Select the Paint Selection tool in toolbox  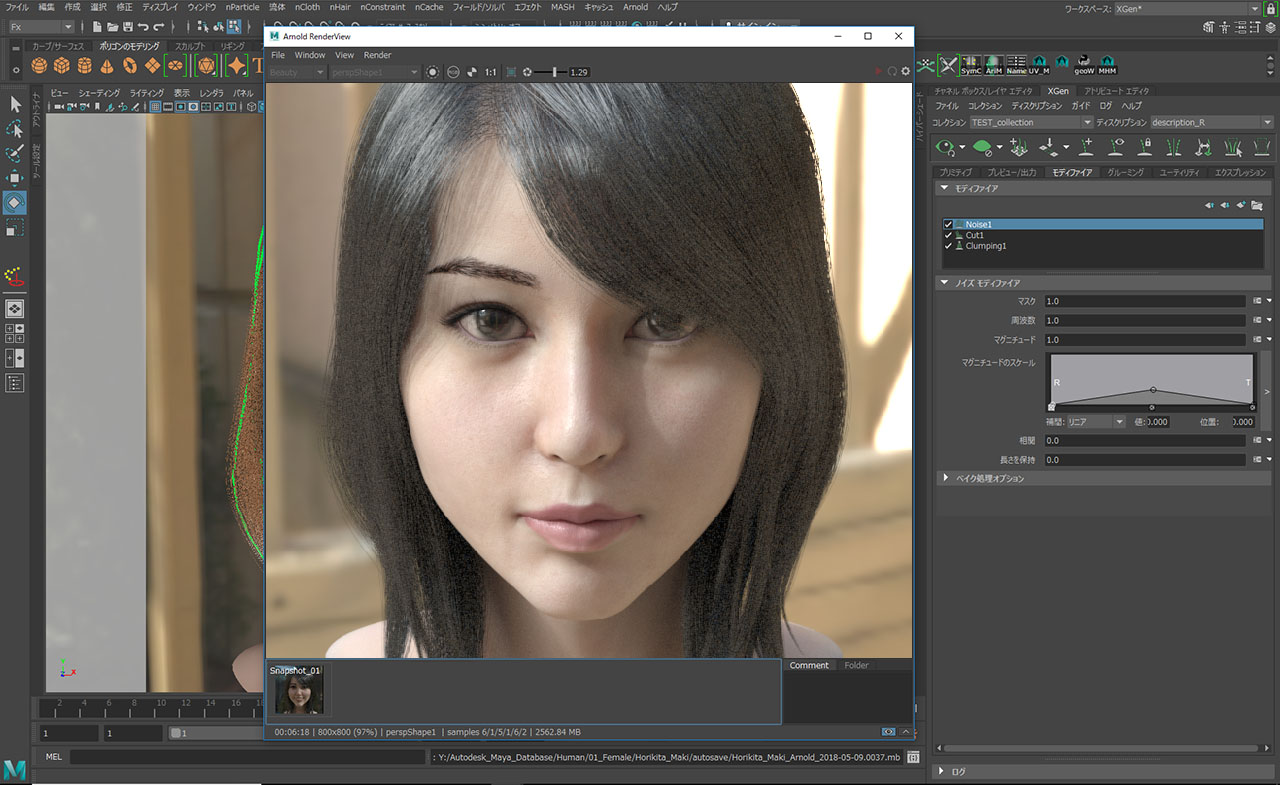click(15, 154)
